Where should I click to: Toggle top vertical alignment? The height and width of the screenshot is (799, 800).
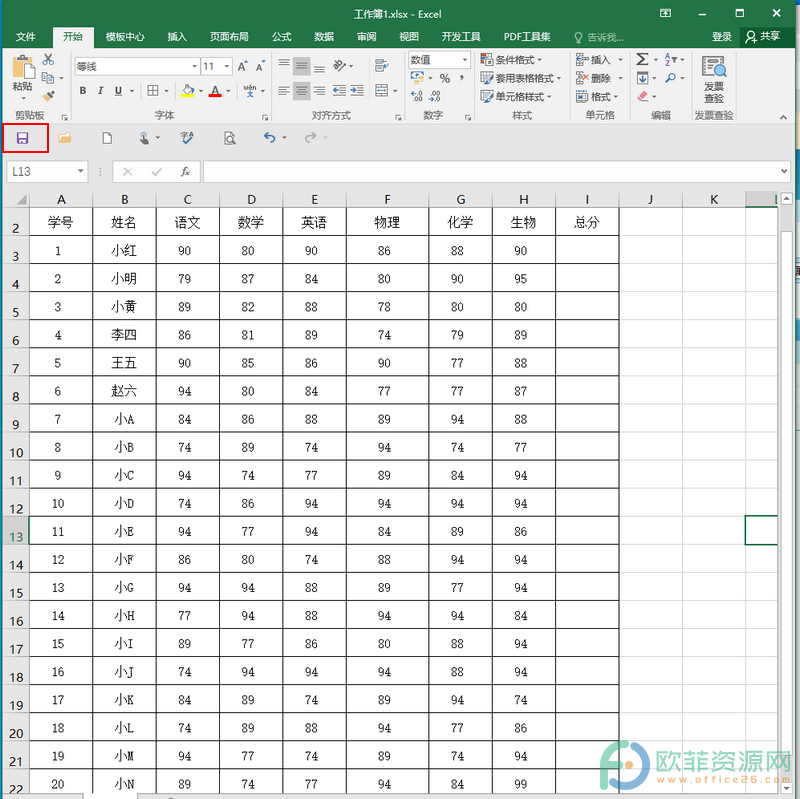(284, 63)
